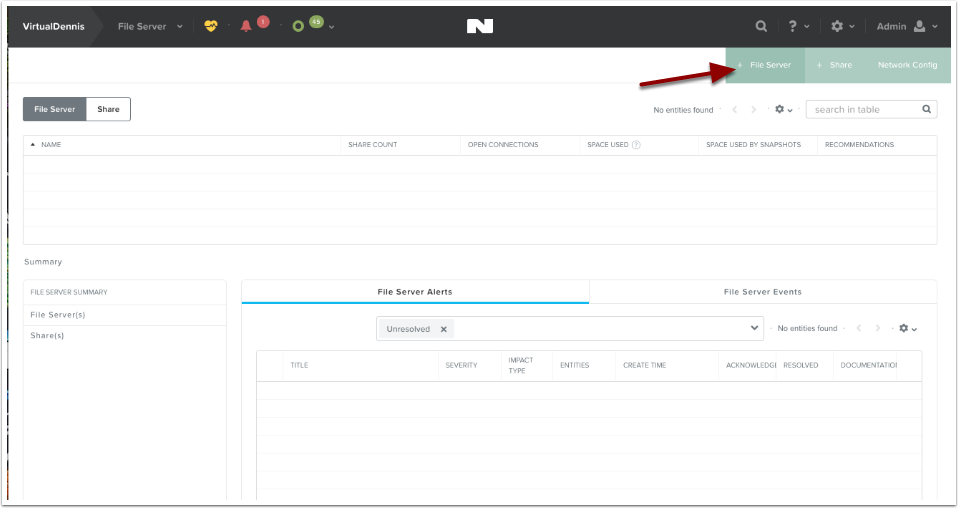The height and width of the screenshot is (508, 958).
Task: Open the tasks circle icon
Action: [x=298, y=26]
